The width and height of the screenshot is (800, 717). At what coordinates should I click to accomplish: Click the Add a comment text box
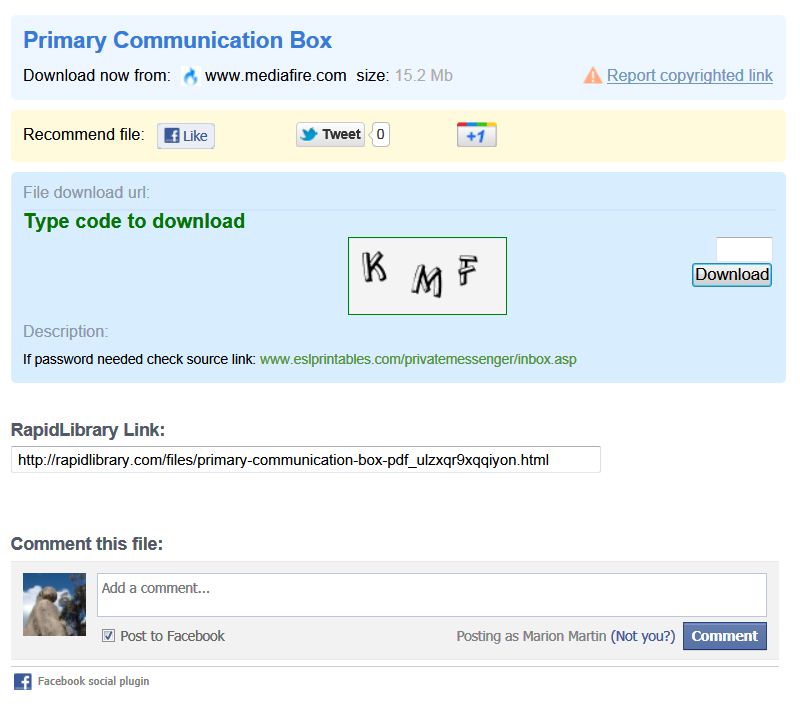[432, 595]
